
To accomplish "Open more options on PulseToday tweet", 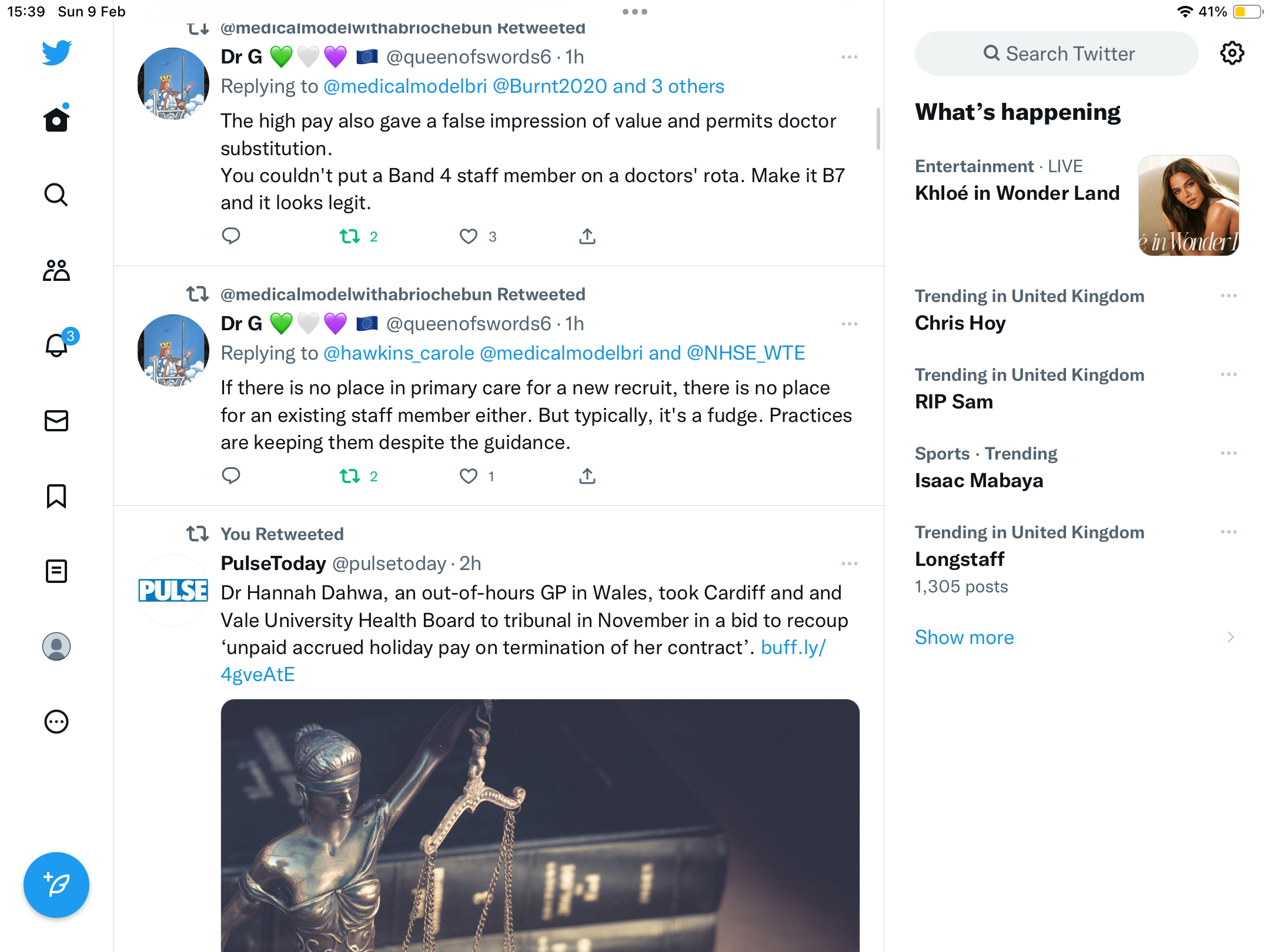I will click(x=850, y=564).
